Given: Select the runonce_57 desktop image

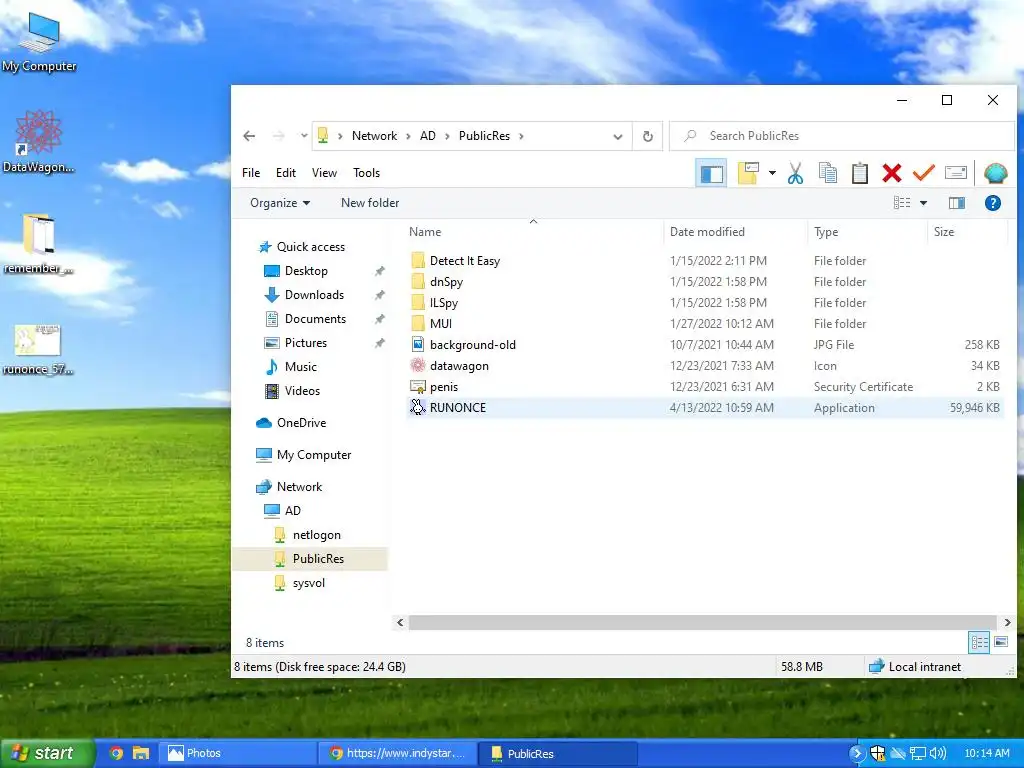Looking at the screenshot, I should point(38,350).
